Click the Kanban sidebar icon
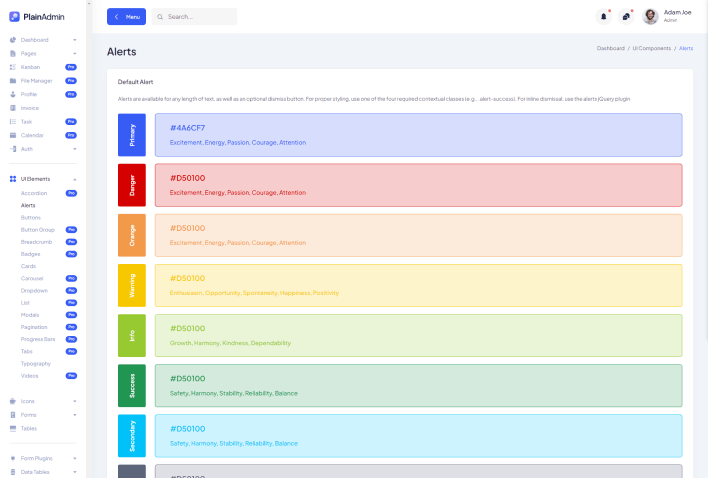The height and width of the screenshot is (478, 708). pos(13,67)
